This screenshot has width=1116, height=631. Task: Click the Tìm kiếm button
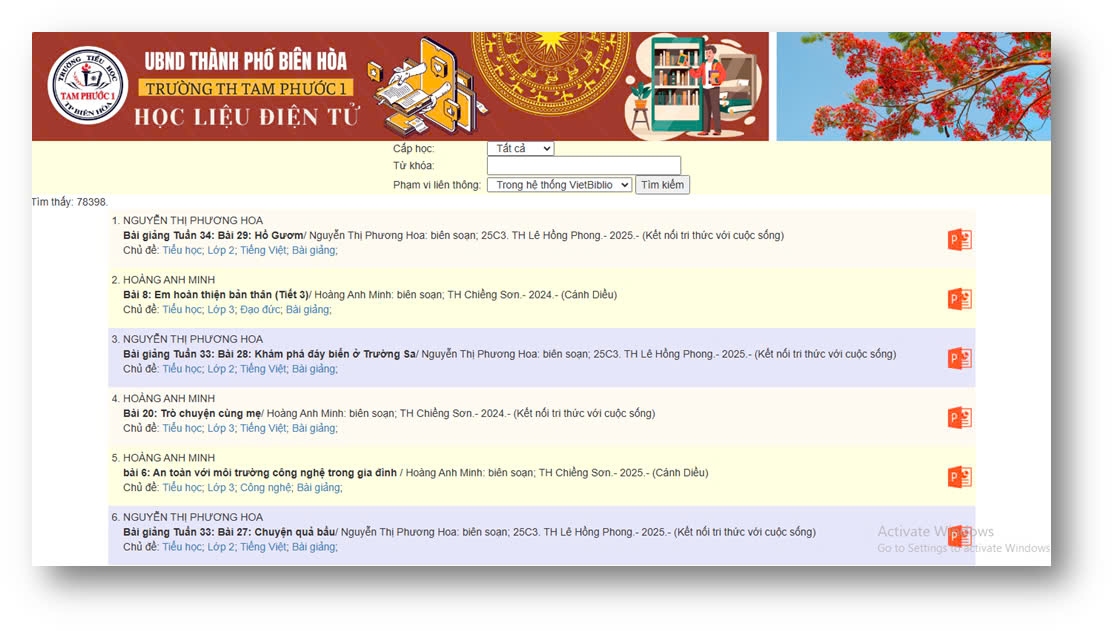click(662, 185)
